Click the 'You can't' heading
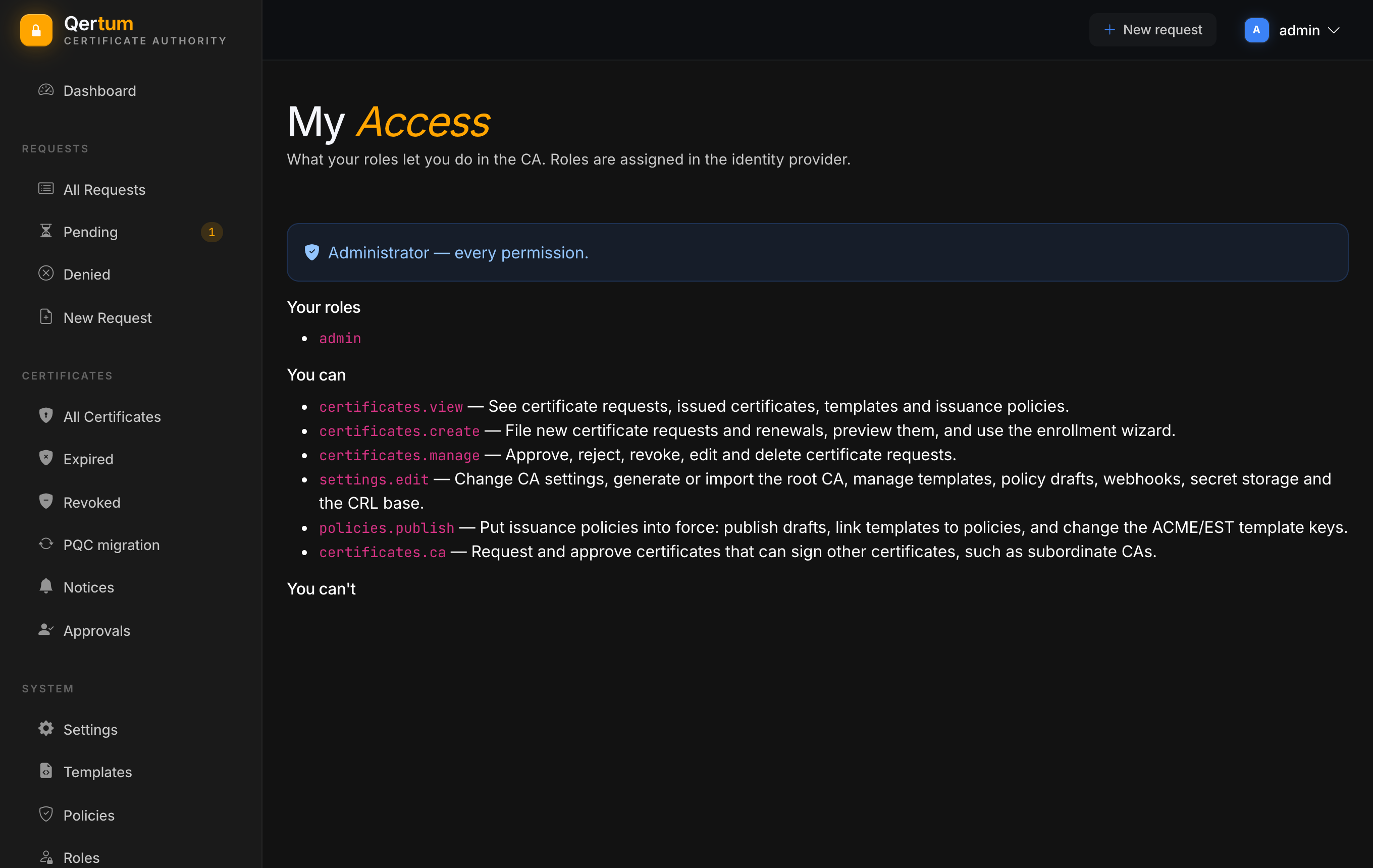 [x=322, y=589]
